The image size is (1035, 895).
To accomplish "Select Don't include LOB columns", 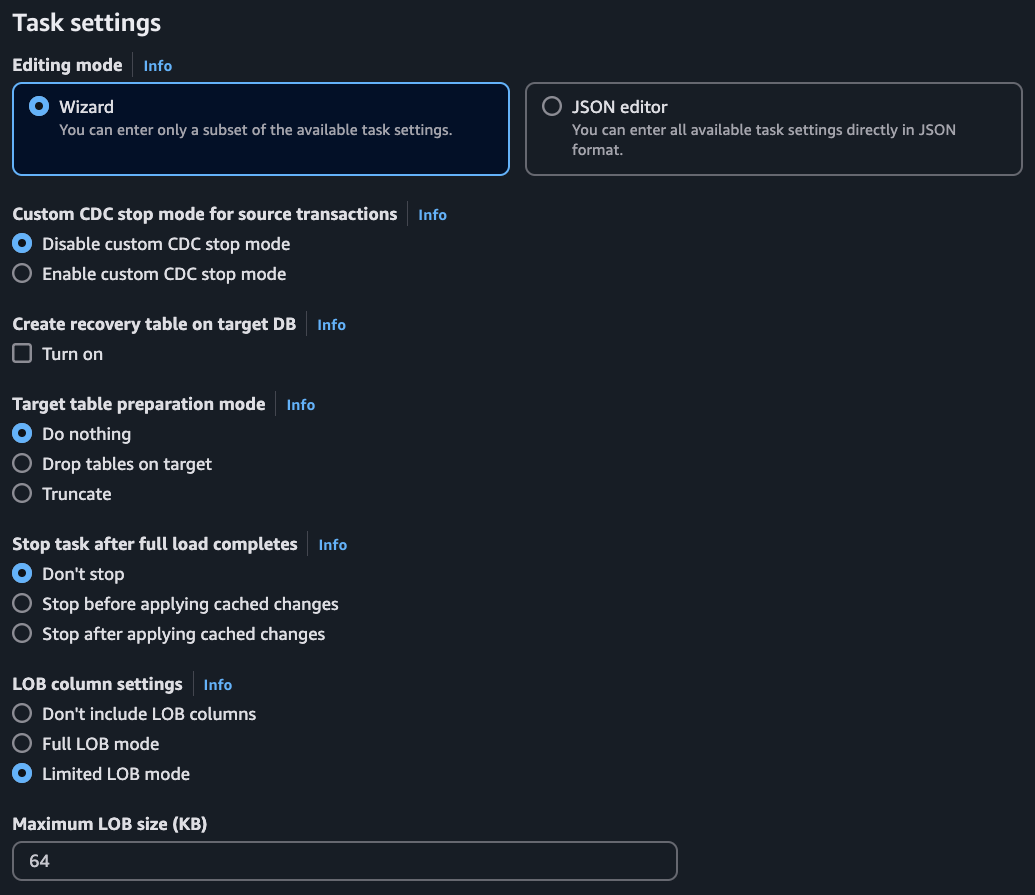I will click(22, 714).
